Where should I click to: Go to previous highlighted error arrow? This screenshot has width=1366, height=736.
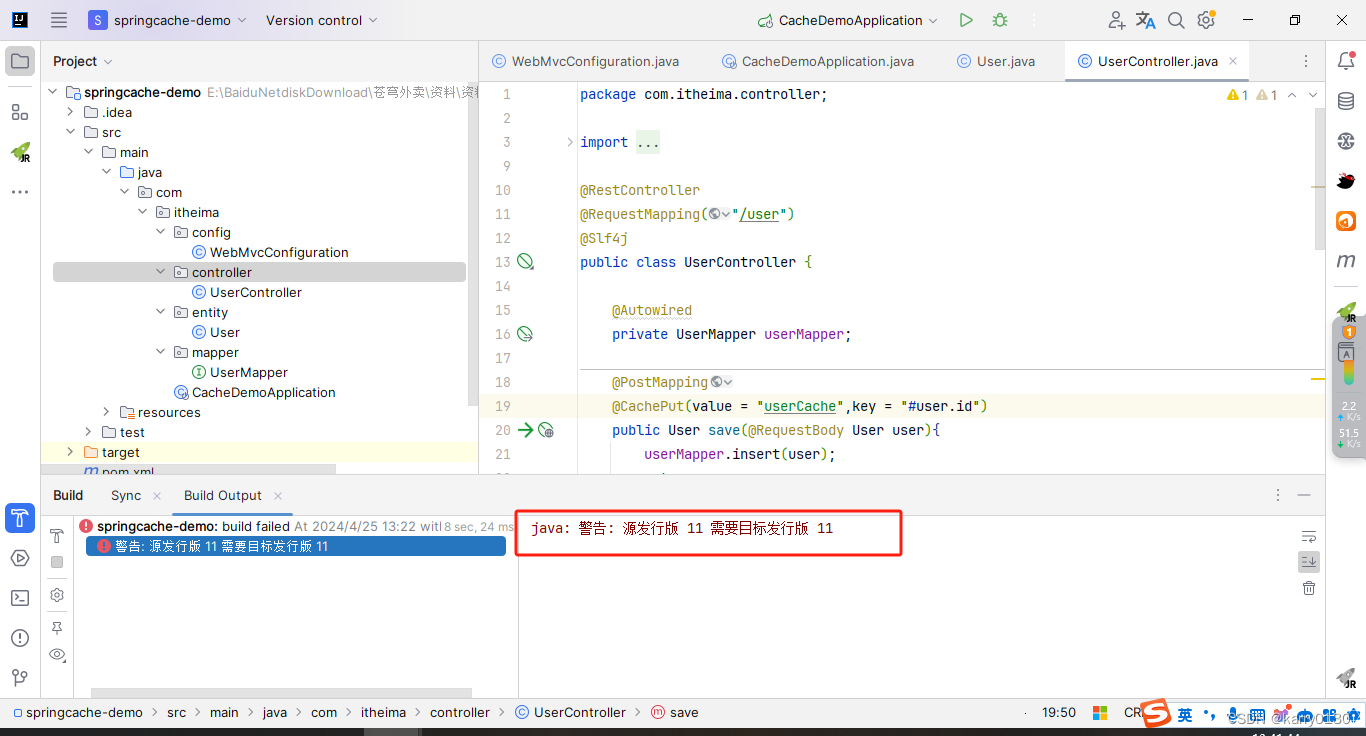pos(1292,95)
